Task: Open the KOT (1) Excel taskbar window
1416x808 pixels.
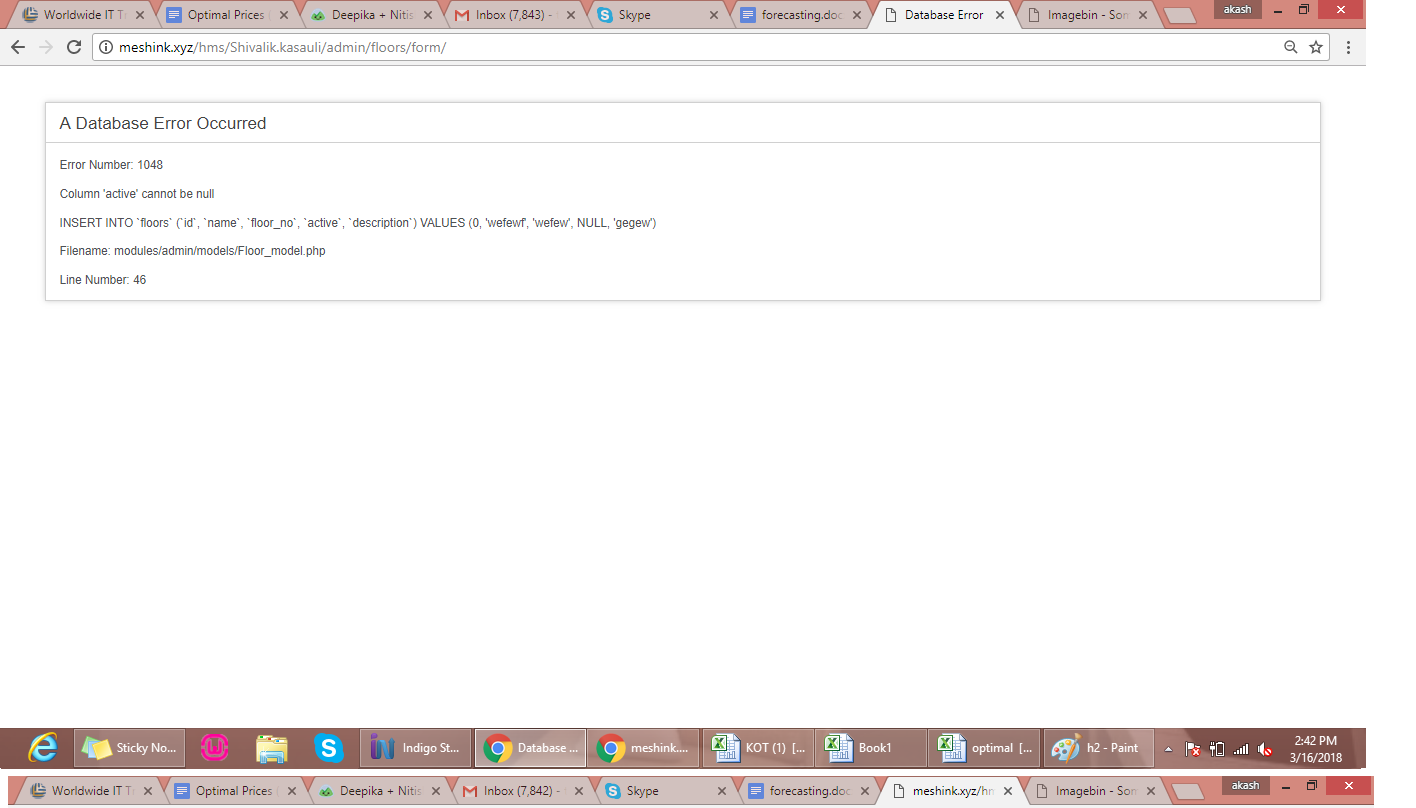Action: (x=757, y=747)
